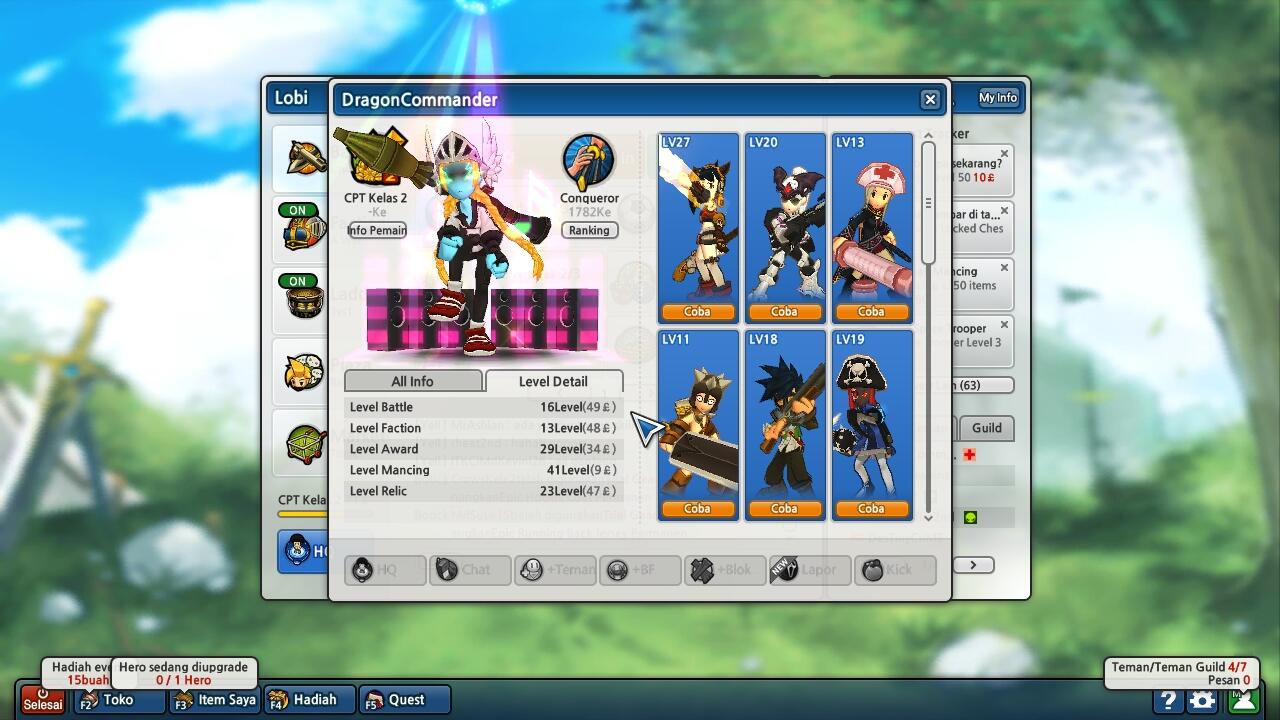Image resolution: width=1280 pixels, height=720 pixels.
Task: Select the Level Mancing row
Action: click(484, 470)
